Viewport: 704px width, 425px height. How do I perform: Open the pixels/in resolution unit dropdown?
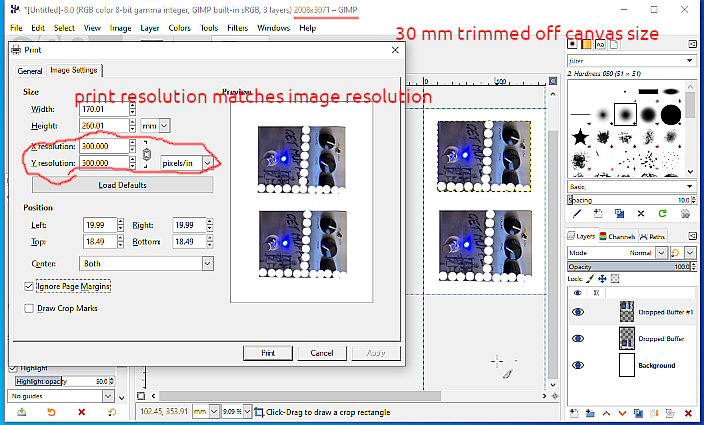click(186, 163)
